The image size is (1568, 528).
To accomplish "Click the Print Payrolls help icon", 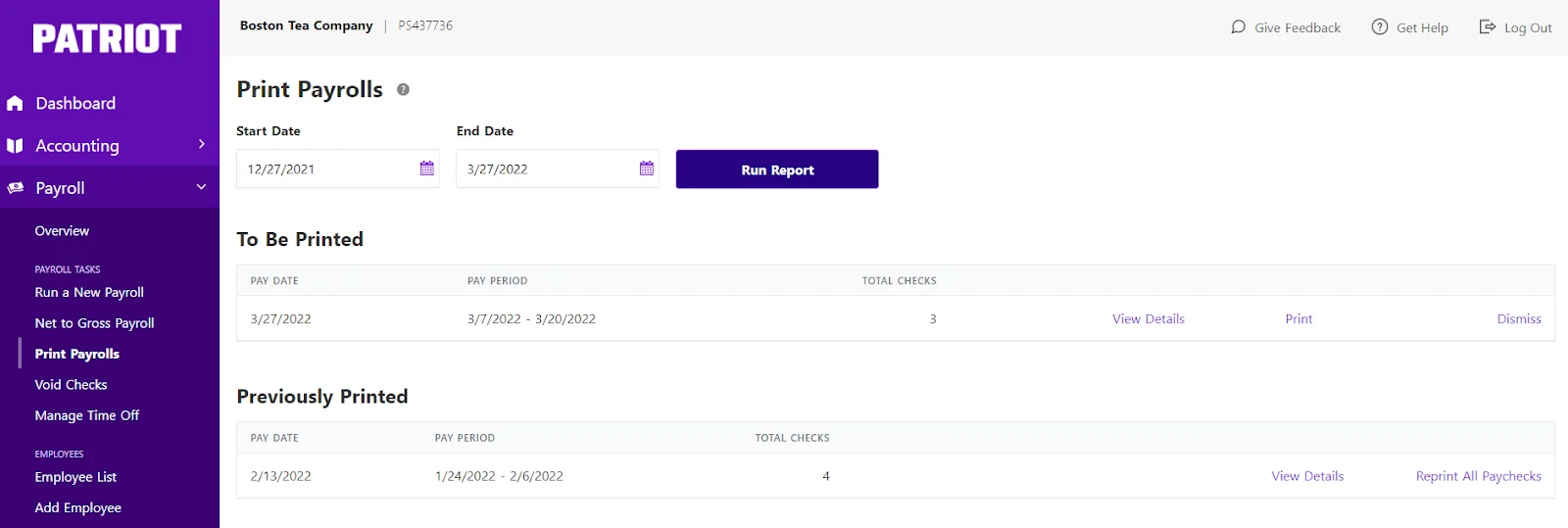I will point(403,89).
